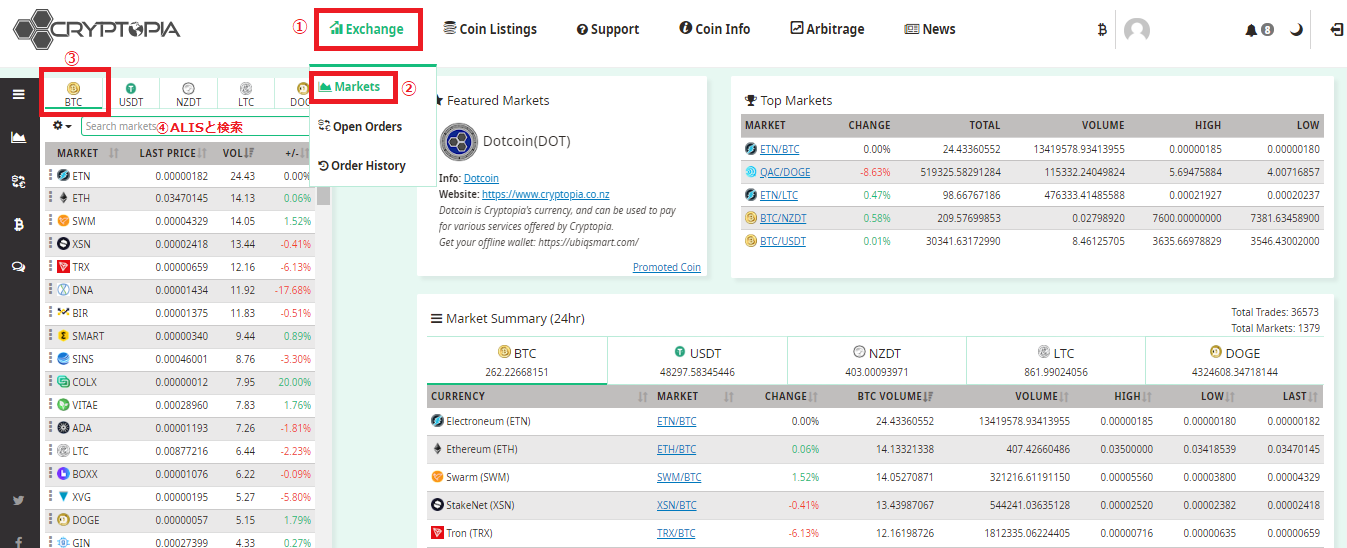The width and height of the screenshot is (1347, 548).
Task: Open the user avatar profile icon
Action: coord(1136,30)
